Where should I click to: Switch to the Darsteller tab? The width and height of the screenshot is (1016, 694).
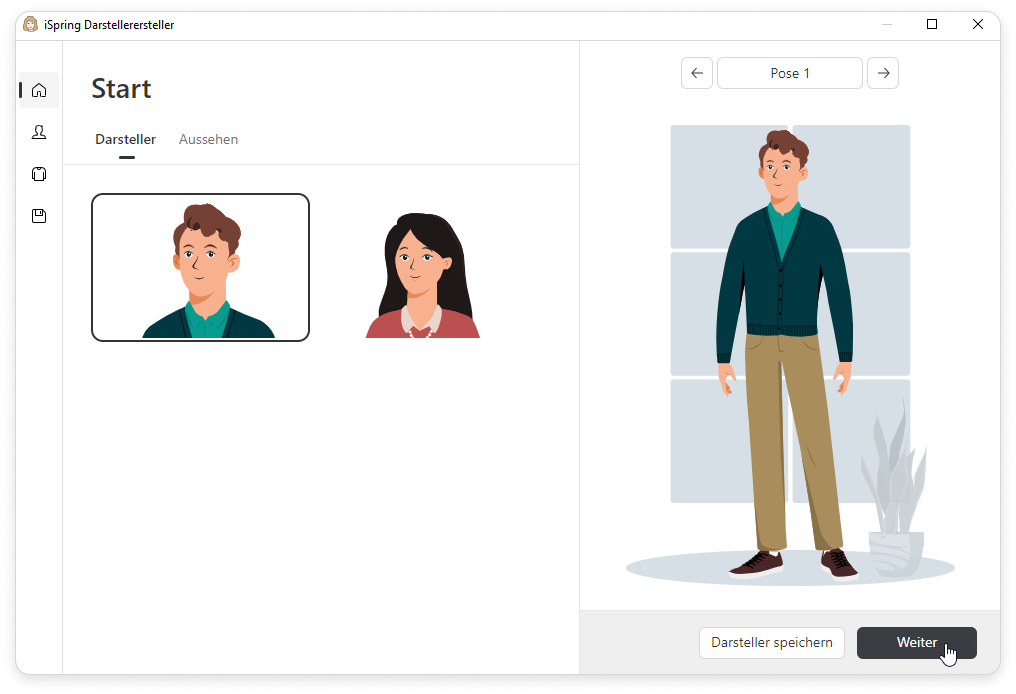125,139
